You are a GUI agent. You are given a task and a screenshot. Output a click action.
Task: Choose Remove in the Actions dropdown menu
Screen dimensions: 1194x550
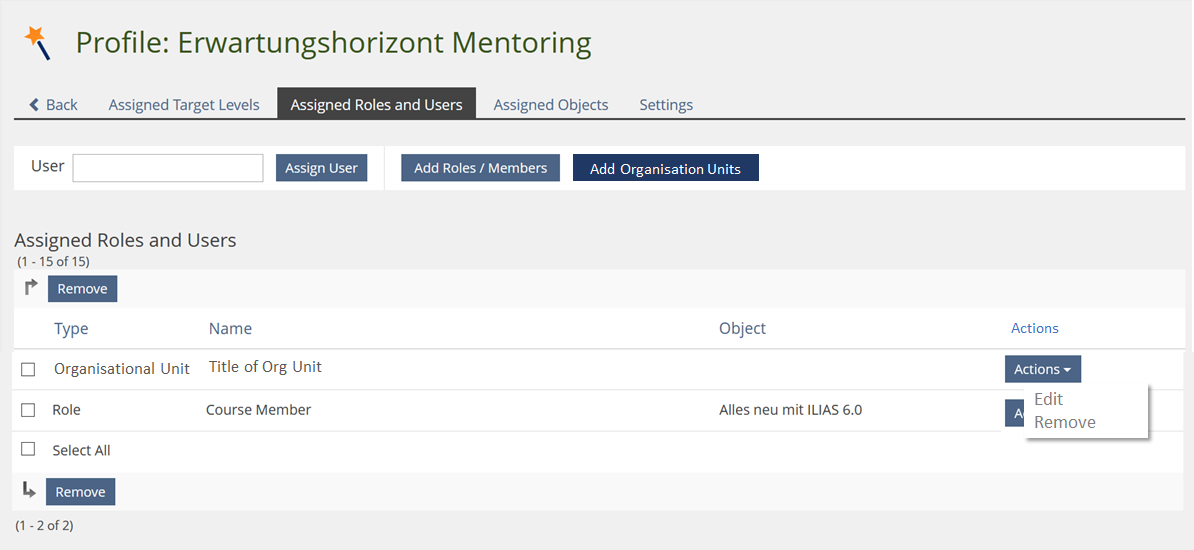pyautogui.click(x=1064, y=422)
